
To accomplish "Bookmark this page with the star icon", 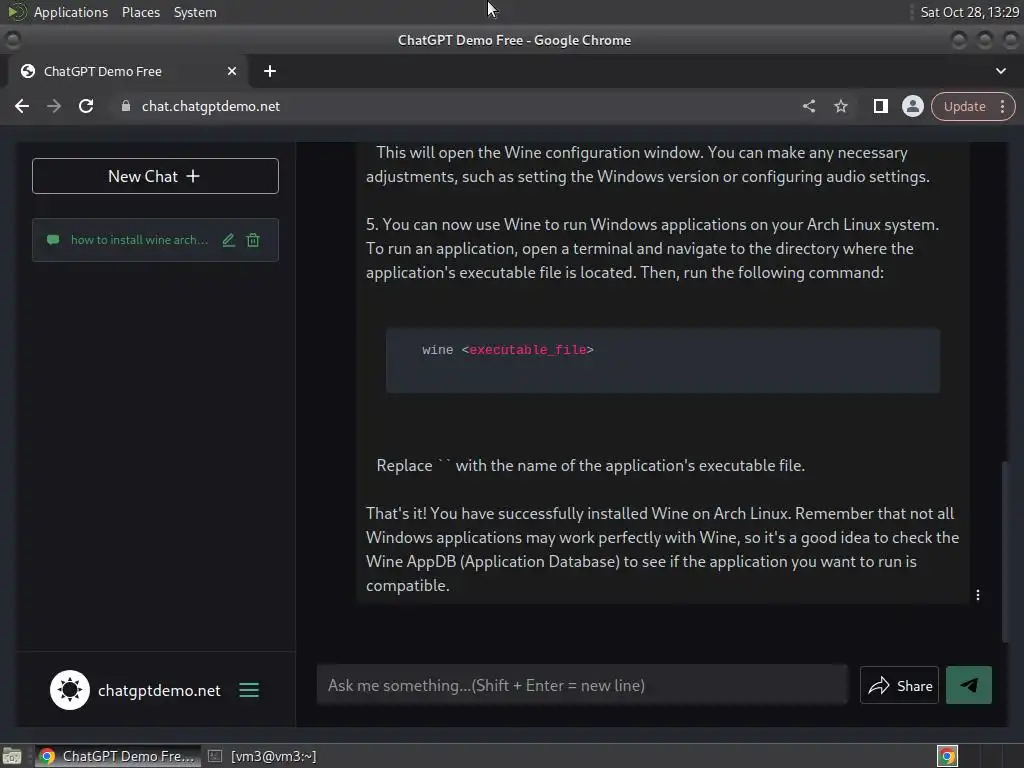I will pos(840,106).
